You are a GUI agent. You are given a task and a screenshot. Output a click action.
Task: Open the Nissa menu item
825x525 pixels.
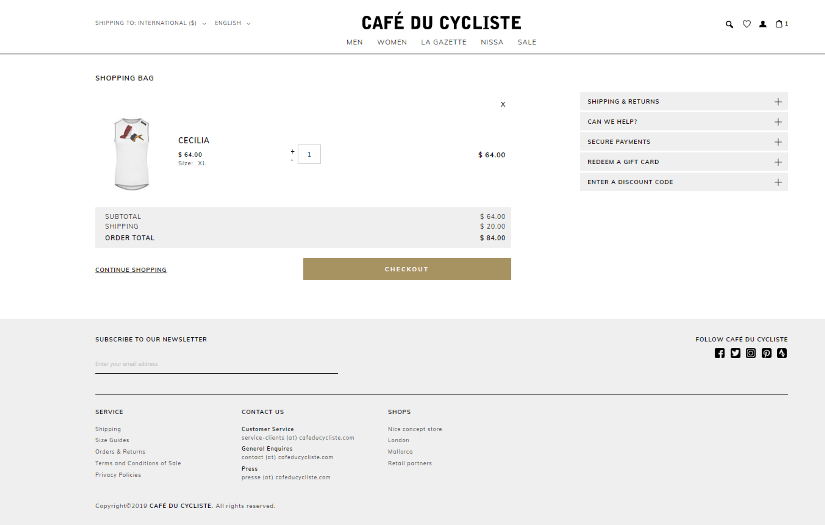491,42
